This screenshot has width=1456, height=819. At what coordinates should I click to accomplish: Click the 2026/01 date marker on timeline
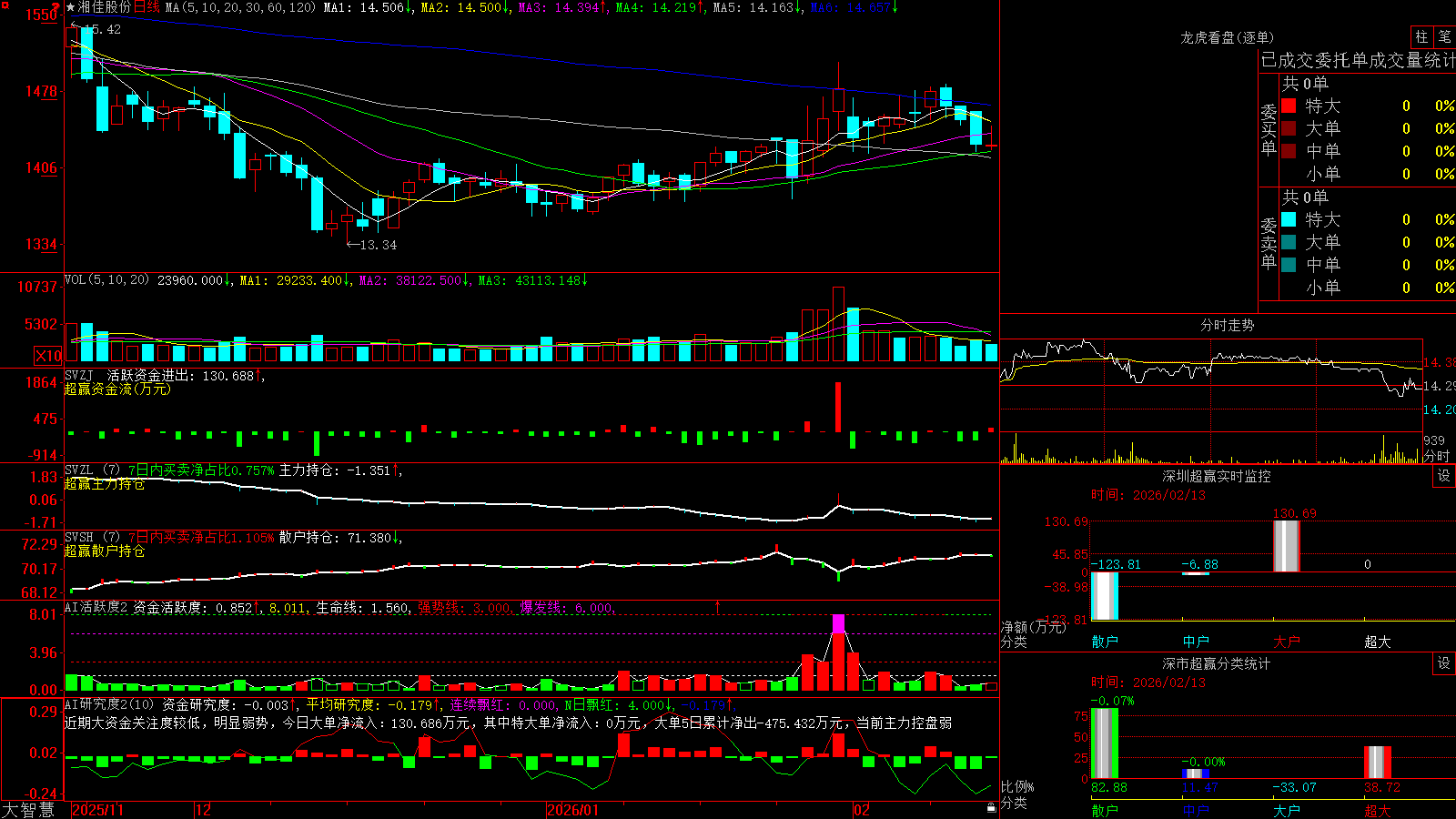[572, 810]
